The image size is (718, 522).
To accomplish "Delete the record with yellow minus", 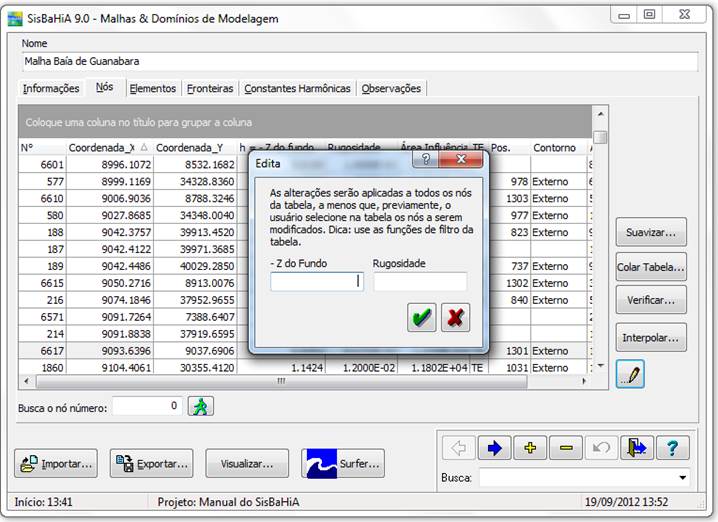I will (x=566, y=447).
